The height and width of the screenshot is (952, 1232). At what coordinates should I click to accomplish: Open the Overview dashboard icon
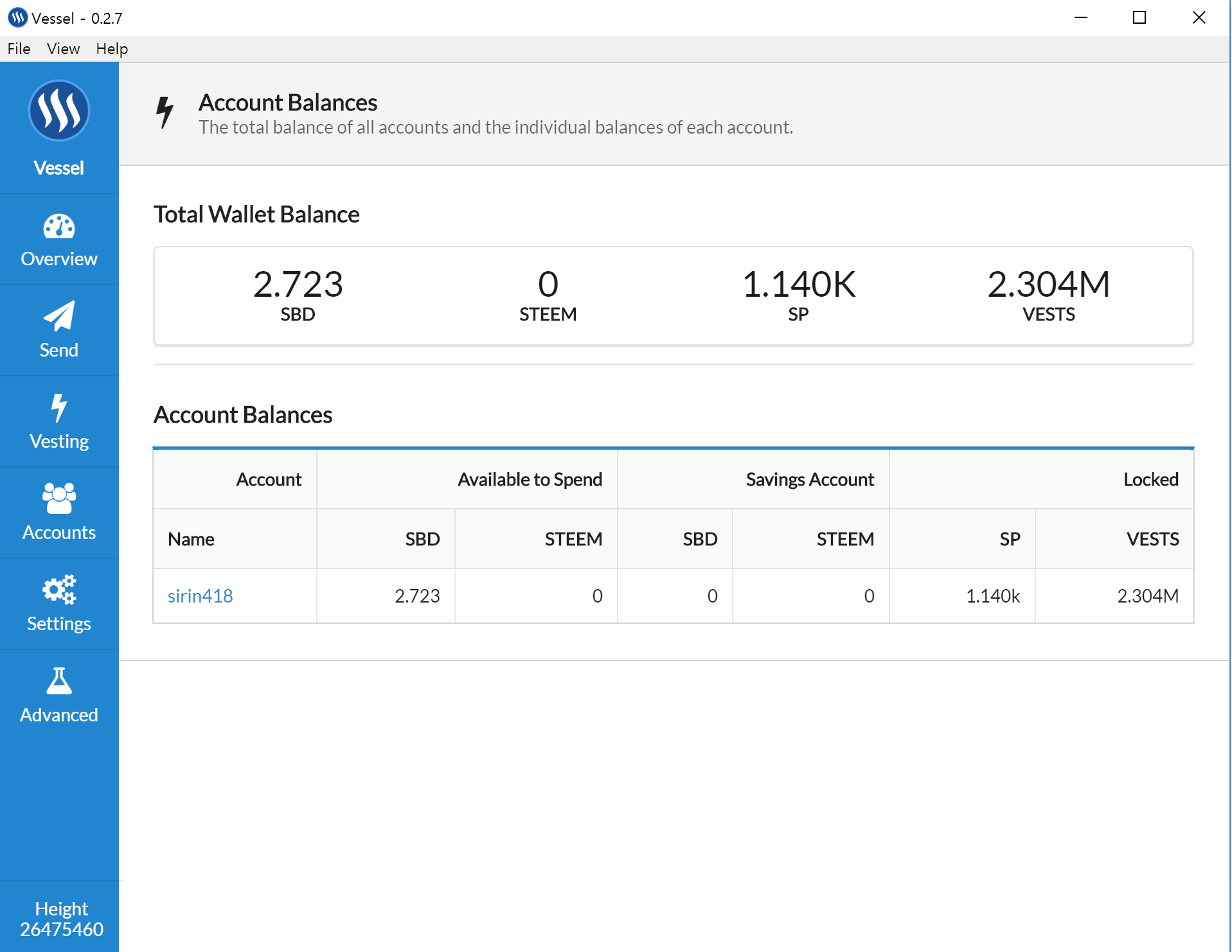pos(59,227)
